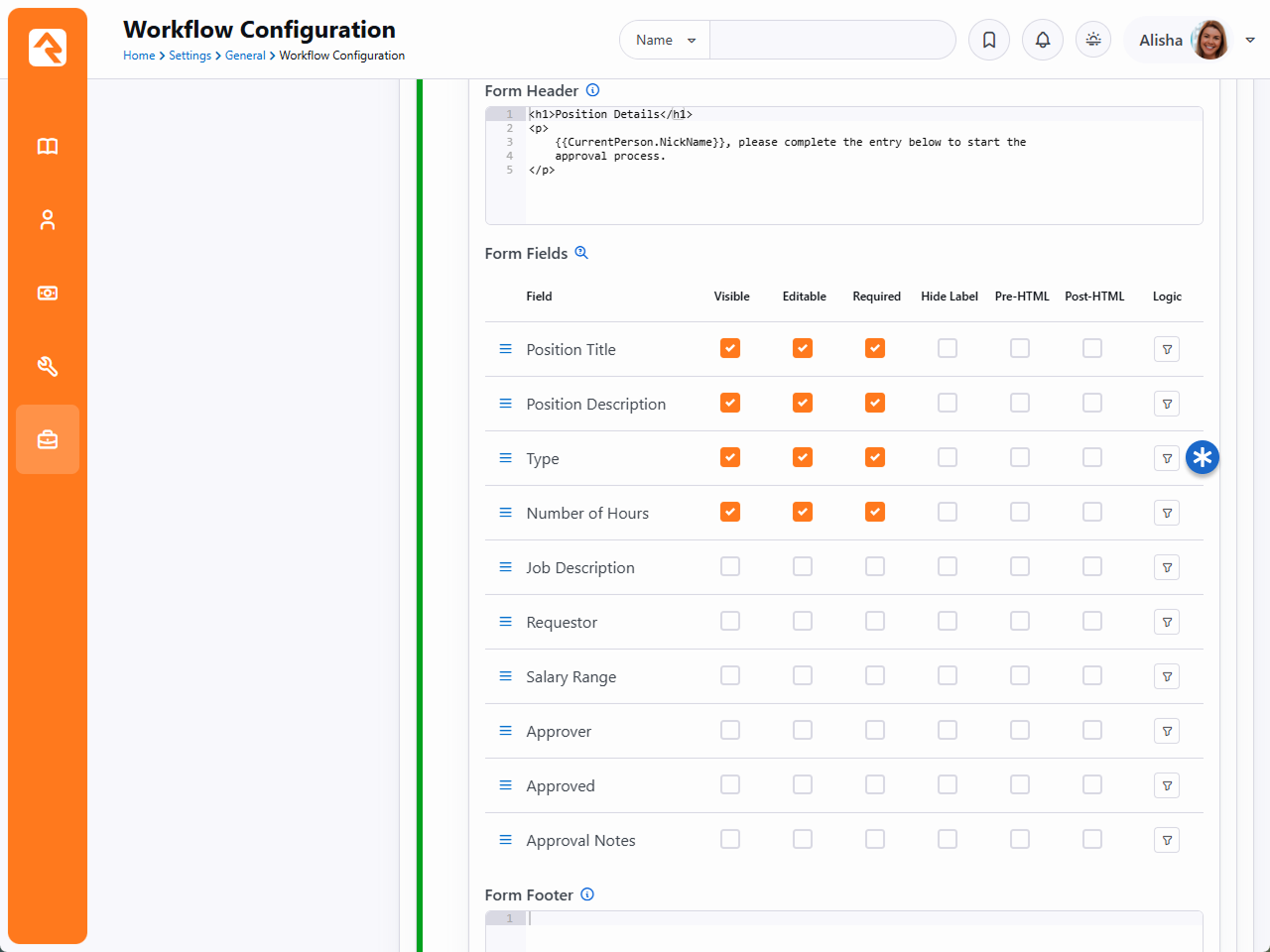Open the notifications bell
The image size is (1270, 952).
pyautogui.click(x=1043, y=41)
